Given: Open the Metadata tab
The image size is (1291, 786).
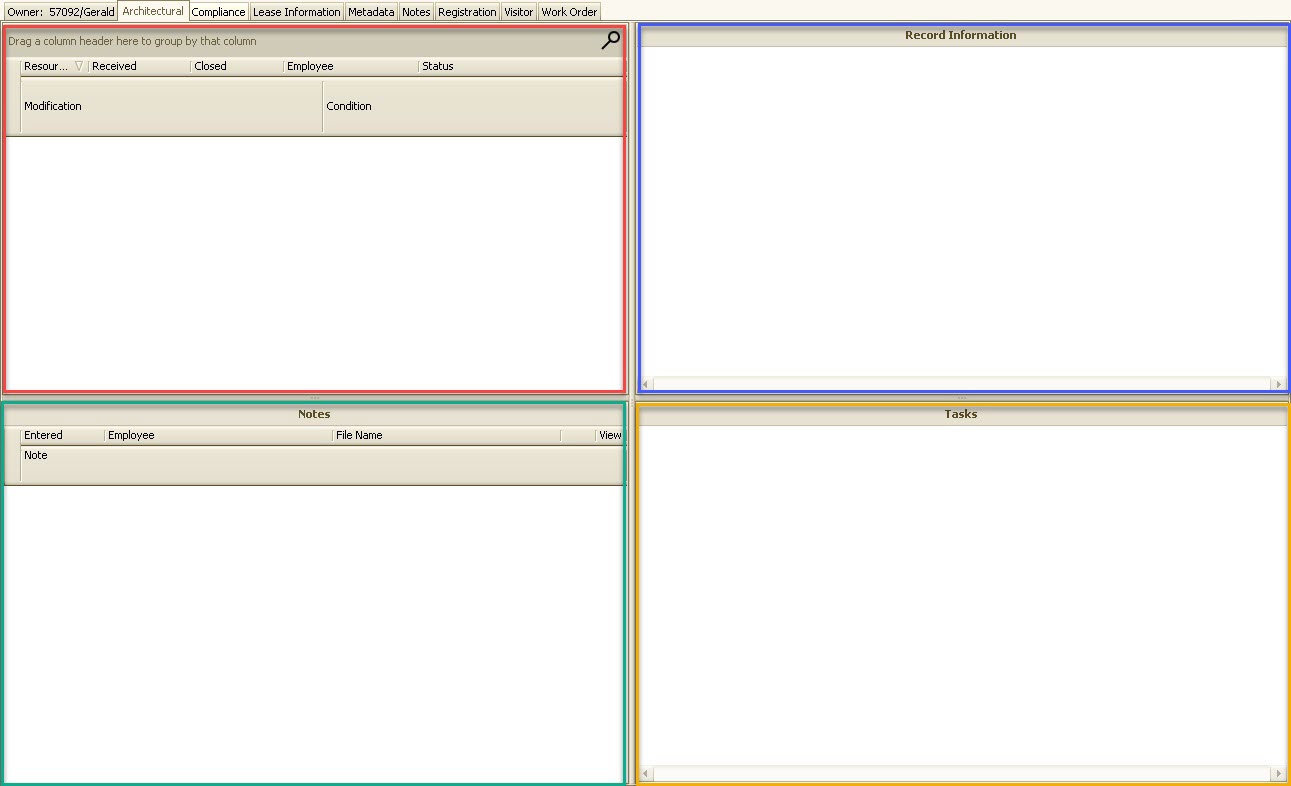Looking at the screenshot, I should pos(371,12).
